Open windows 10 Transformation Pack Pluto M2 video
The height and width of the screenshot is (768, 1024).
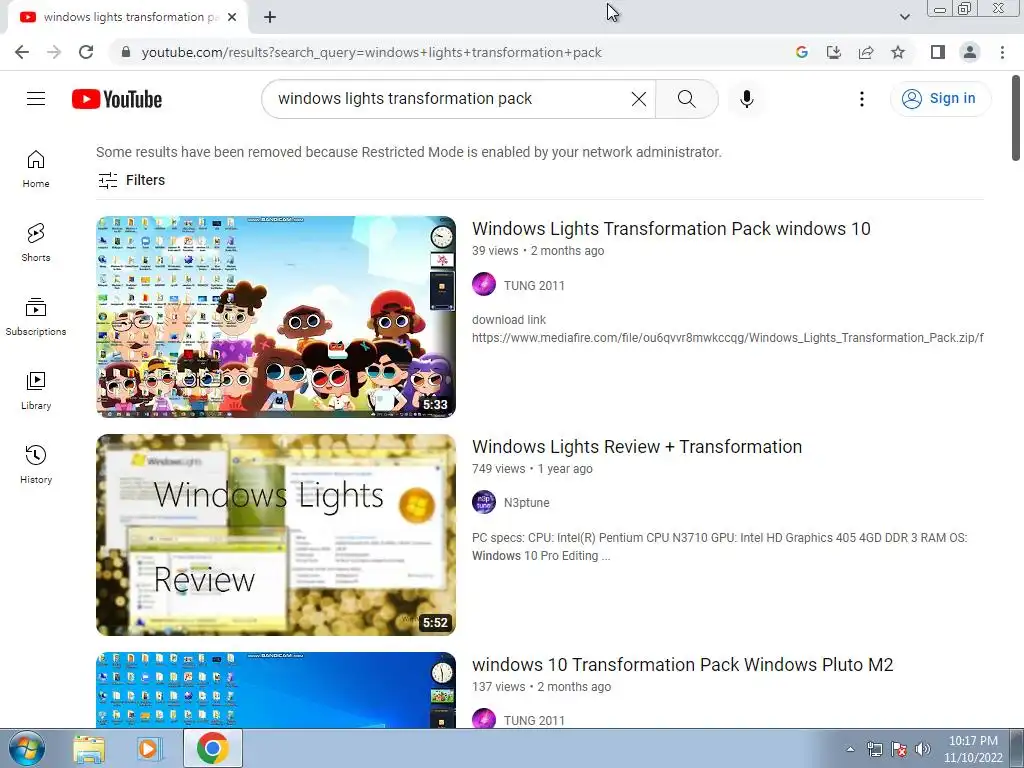point(682,664)
